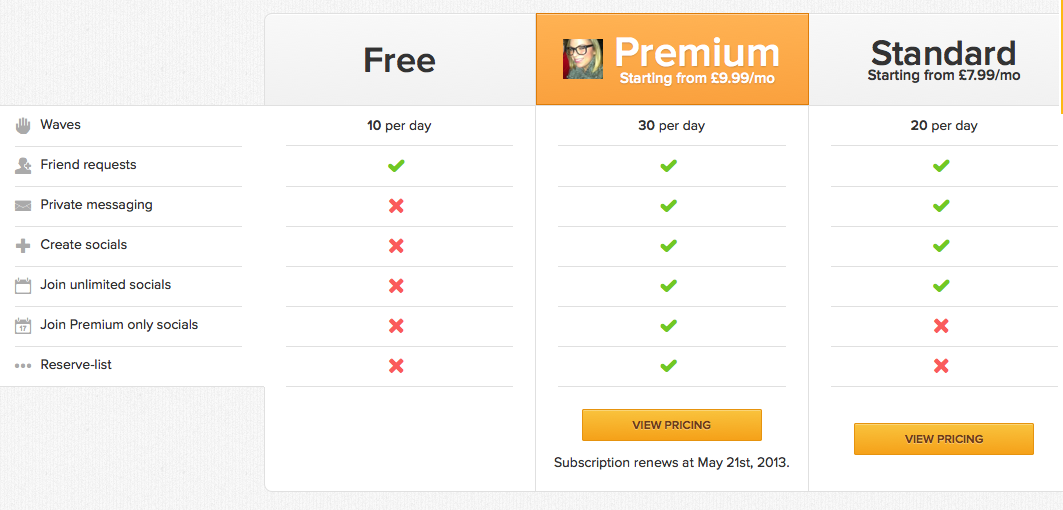Click the Friend requests person icon
1063x510 pixels.
(x=23, y=165)
